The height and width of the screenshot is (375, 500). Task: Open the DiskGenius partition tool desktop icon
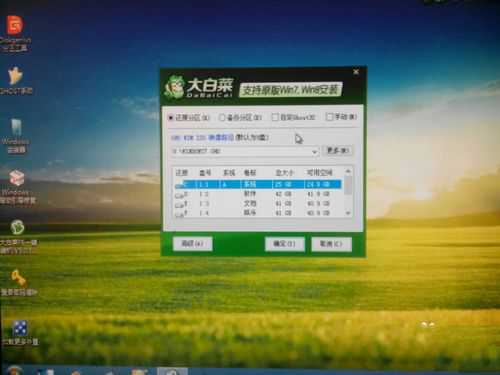point(15,25)
